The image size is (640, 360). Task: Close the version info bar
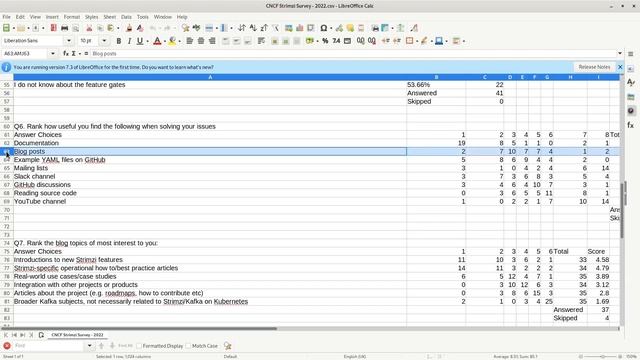620,67
